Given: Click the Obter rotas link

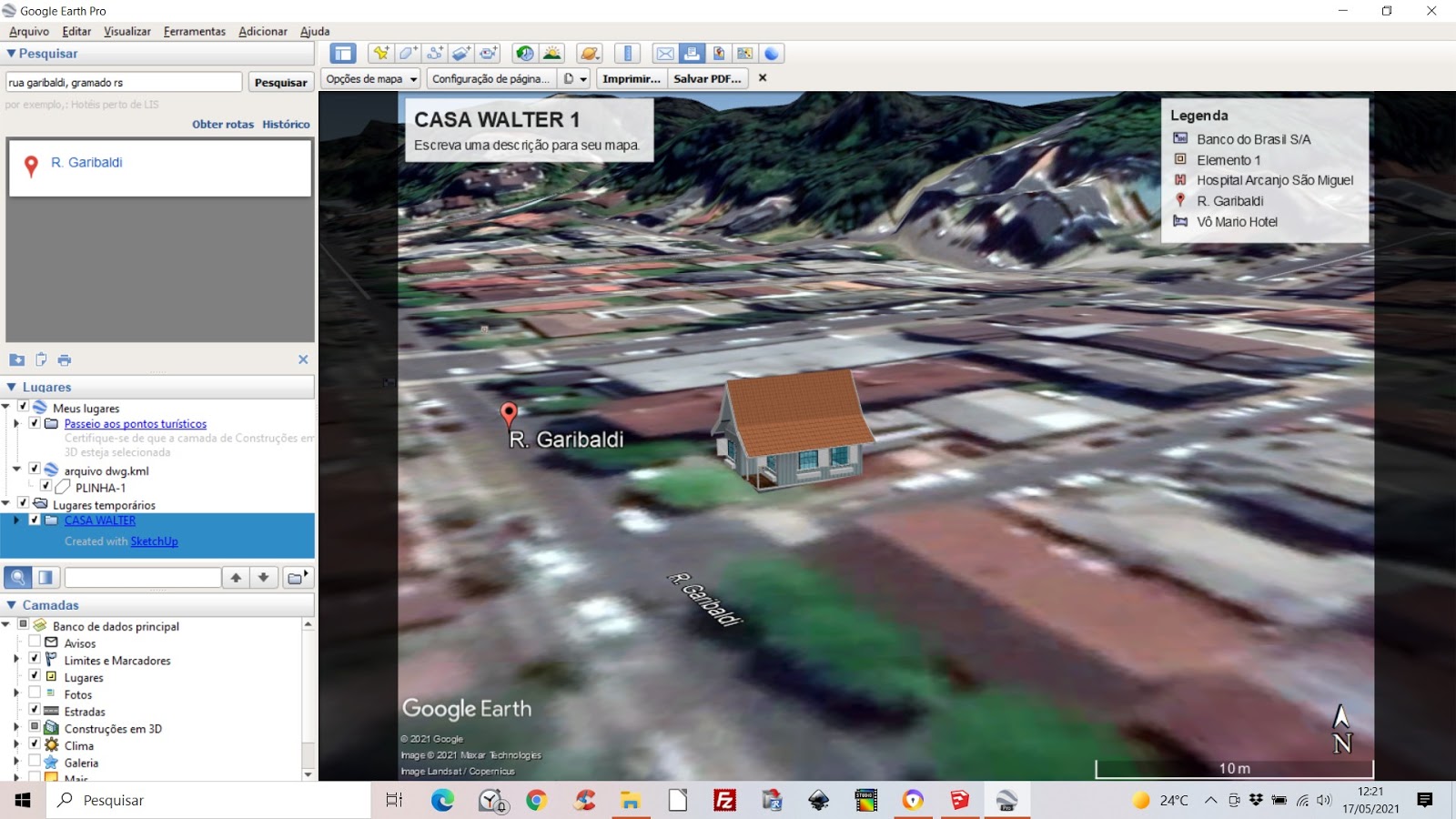Looking at the screenshot, I should click(x=223, y=125).
